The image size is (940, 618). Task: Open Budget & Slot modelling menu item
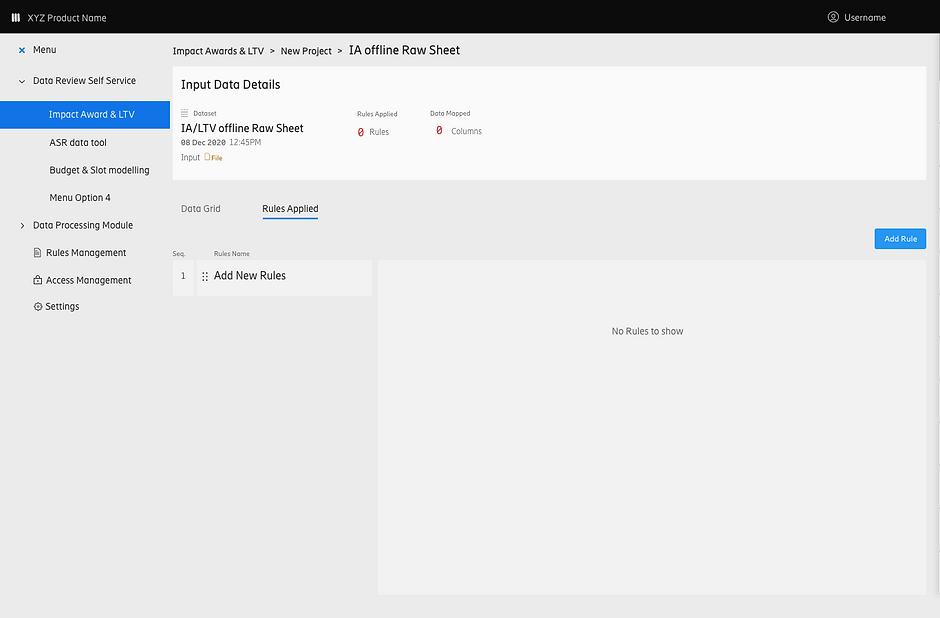(100, 170)
